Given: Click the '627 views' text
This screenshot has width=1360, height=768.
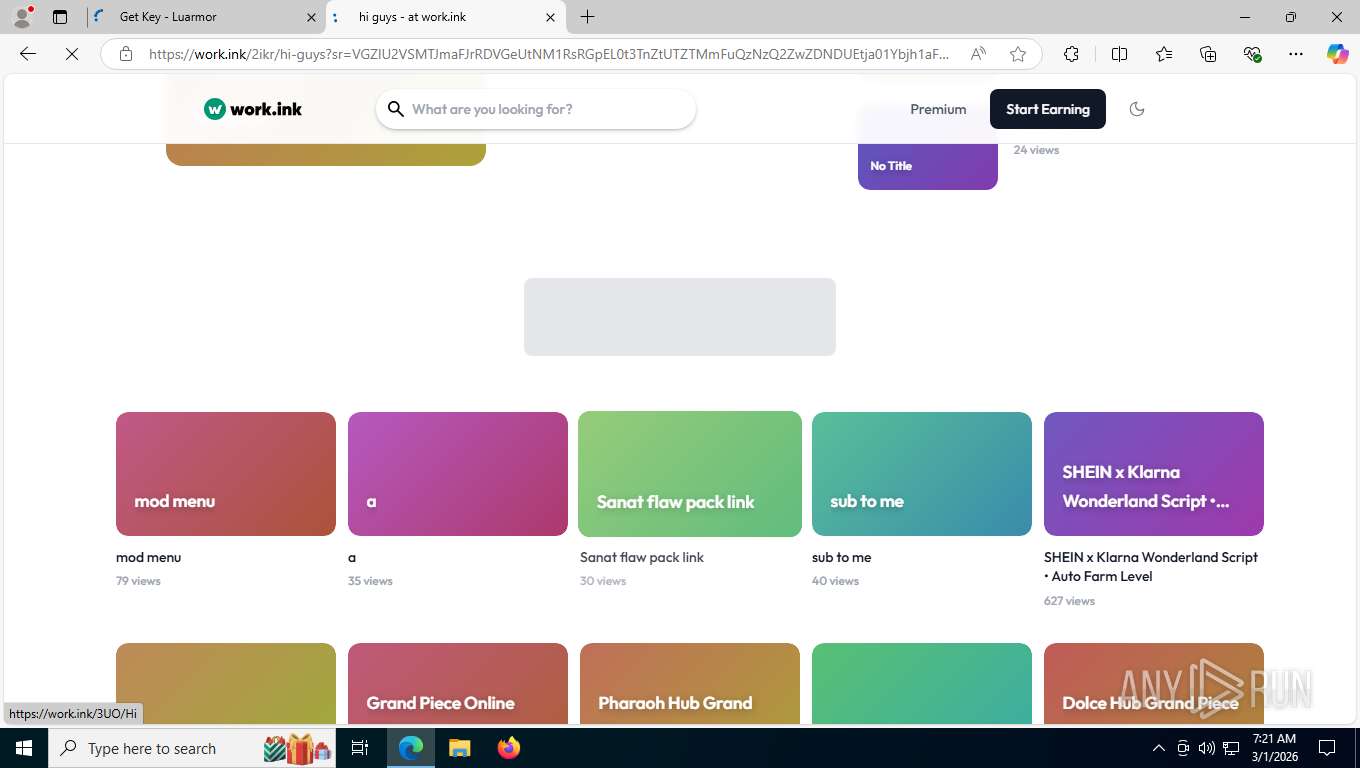Looking at the screenshot, I should click(x=1069, y=601).
